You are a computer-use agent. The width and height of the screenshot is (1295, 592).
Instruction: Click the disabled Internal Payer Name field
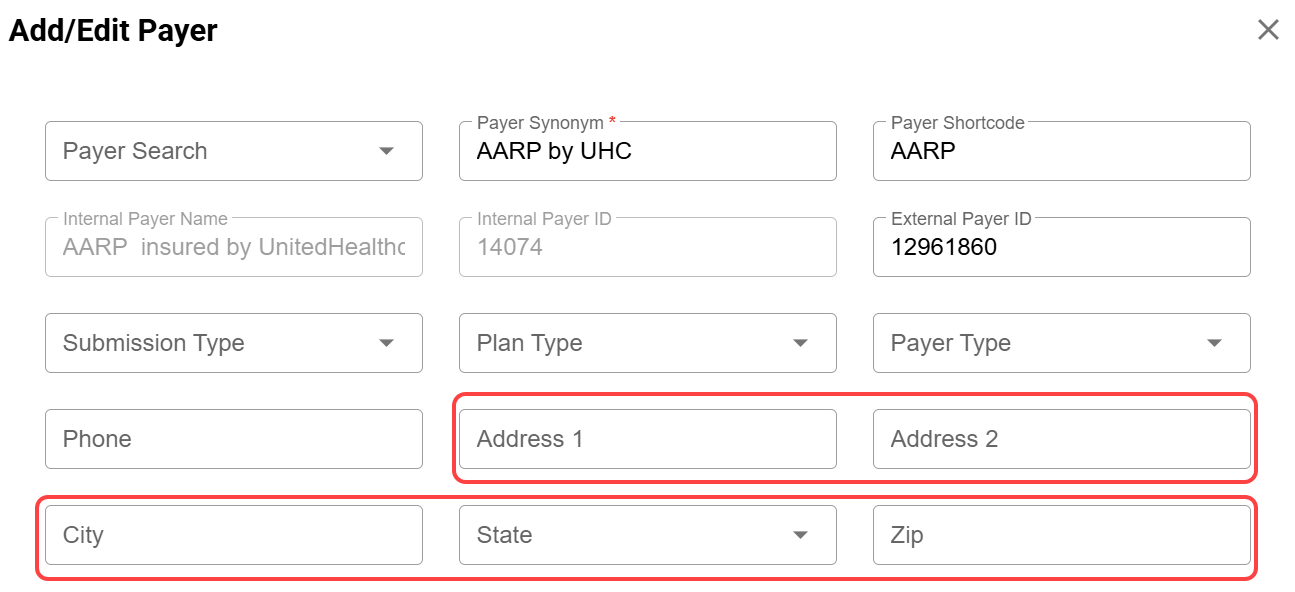[233, 248]
